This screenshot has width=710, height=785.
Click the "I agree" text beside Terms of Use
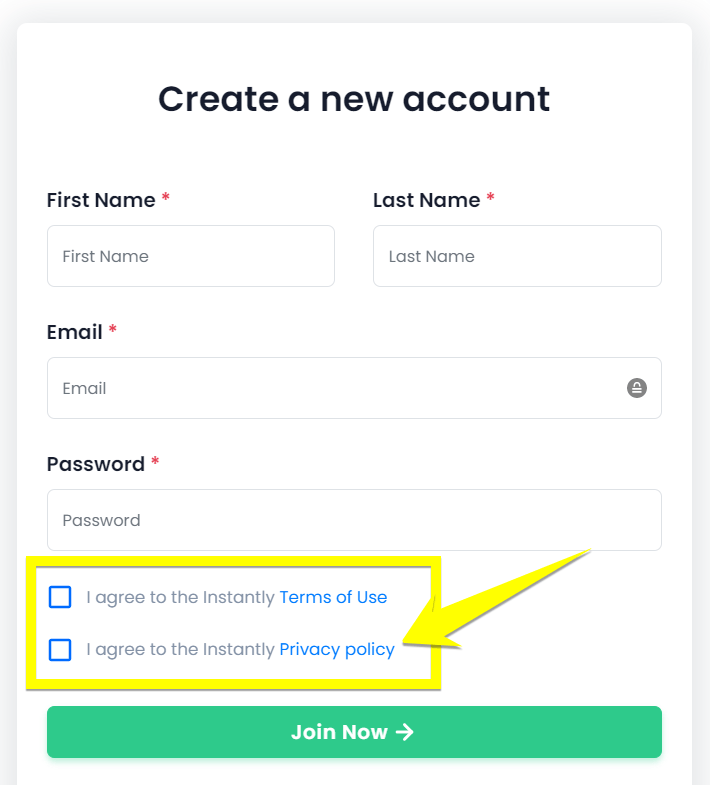pyautogui.click(x=180, y=597)
